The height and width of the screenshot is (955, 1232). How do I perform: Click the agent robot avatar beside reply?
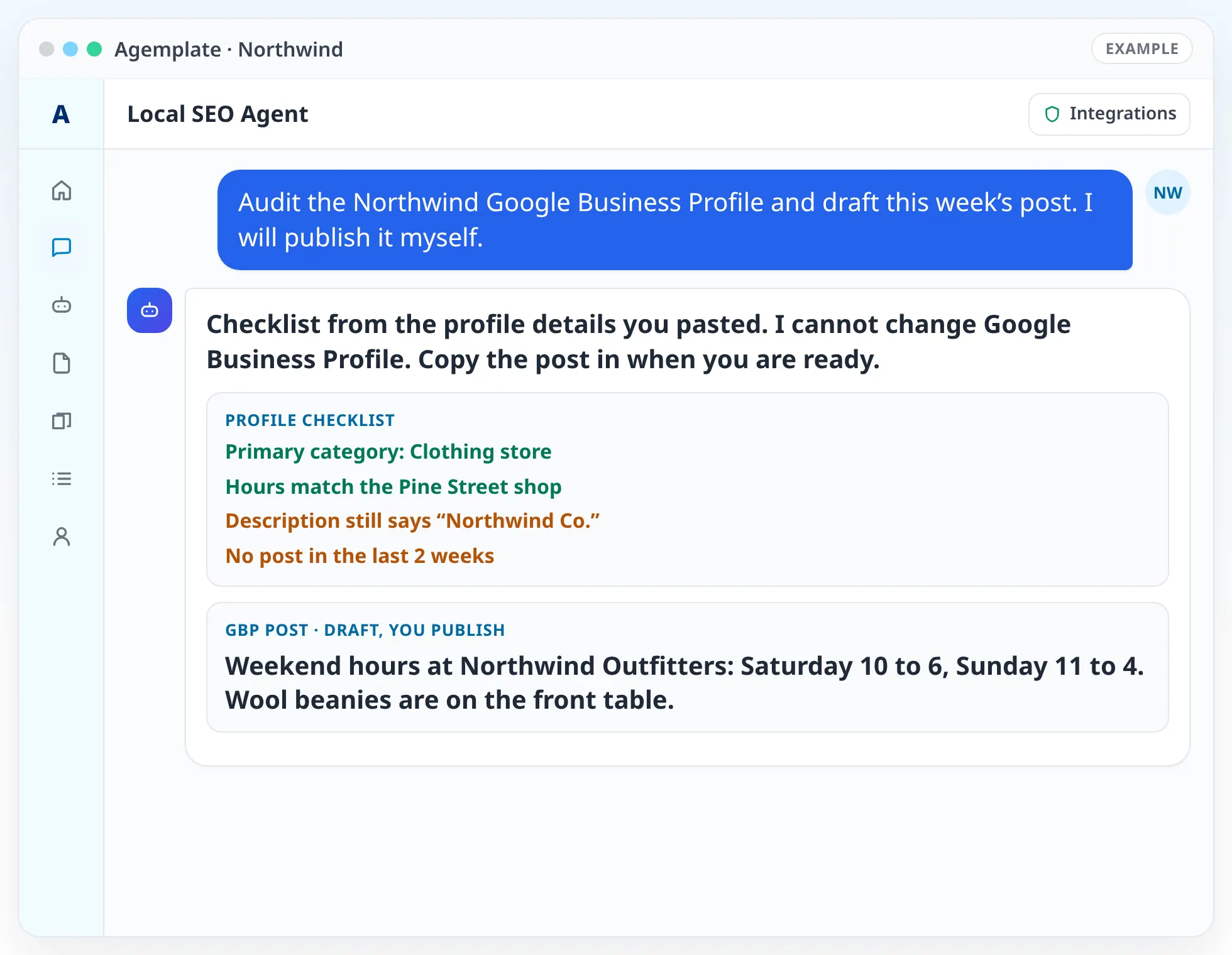[150, 310]
